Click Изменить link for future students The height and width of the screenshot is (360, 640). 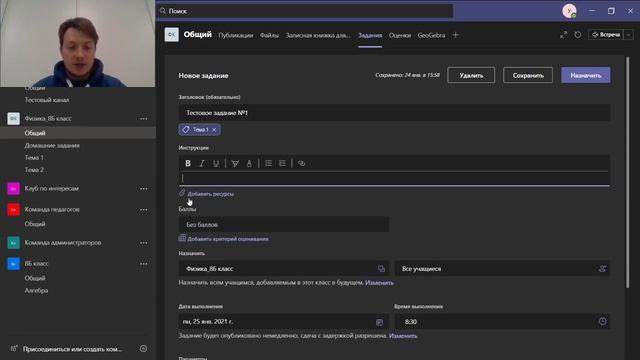380,282
